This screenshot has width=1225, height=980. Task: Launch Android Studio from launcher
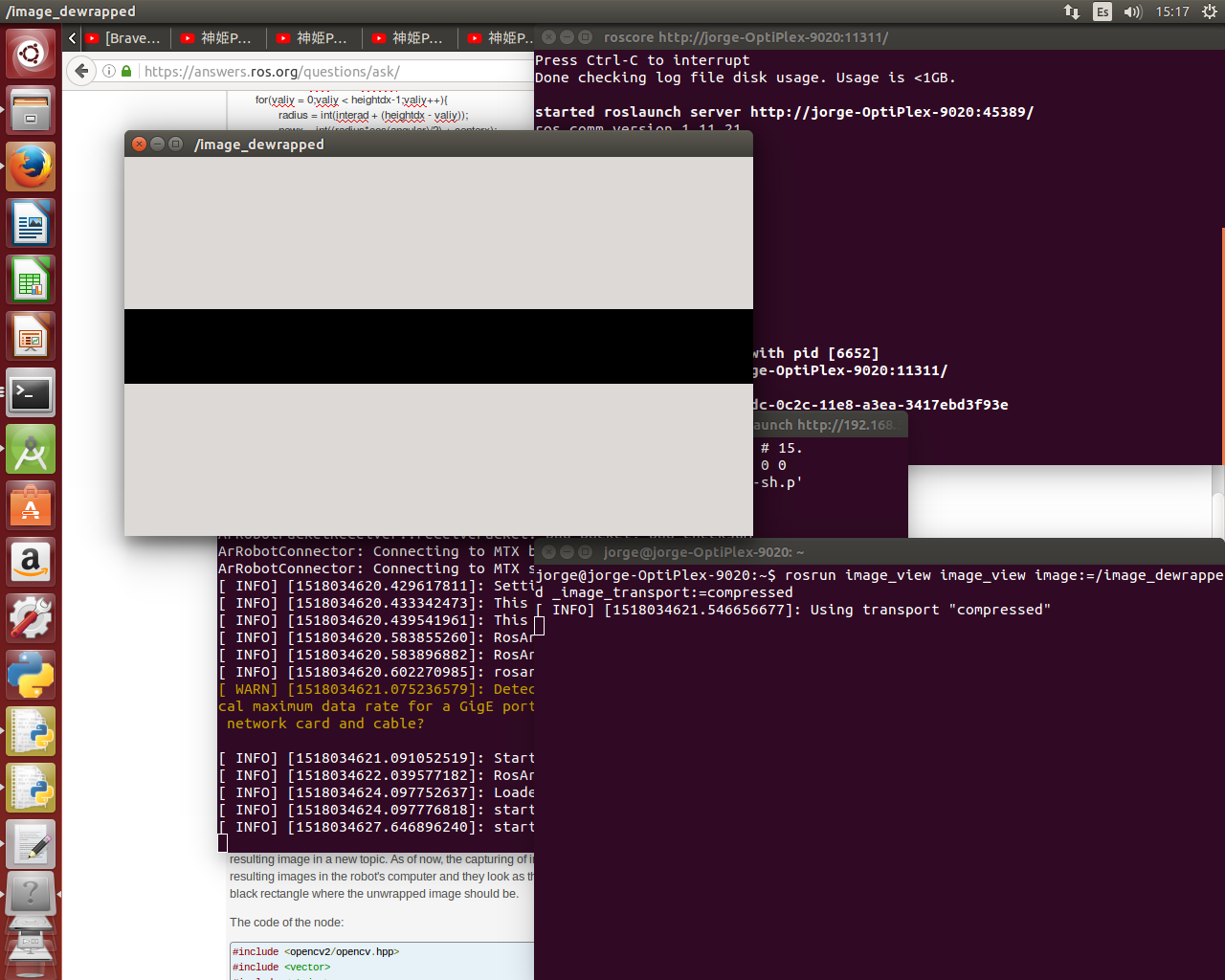31,450
